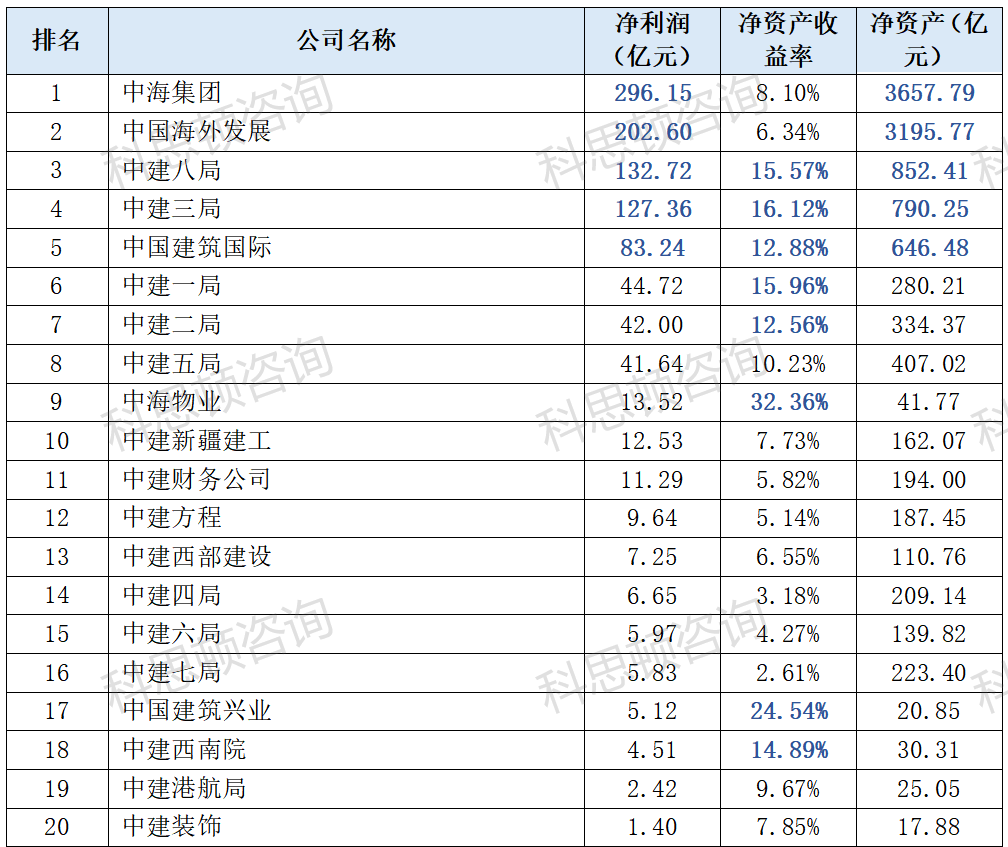1008x847 pixels.
Task: Click net profit value 13.52
Action: [x=652, y=402]
